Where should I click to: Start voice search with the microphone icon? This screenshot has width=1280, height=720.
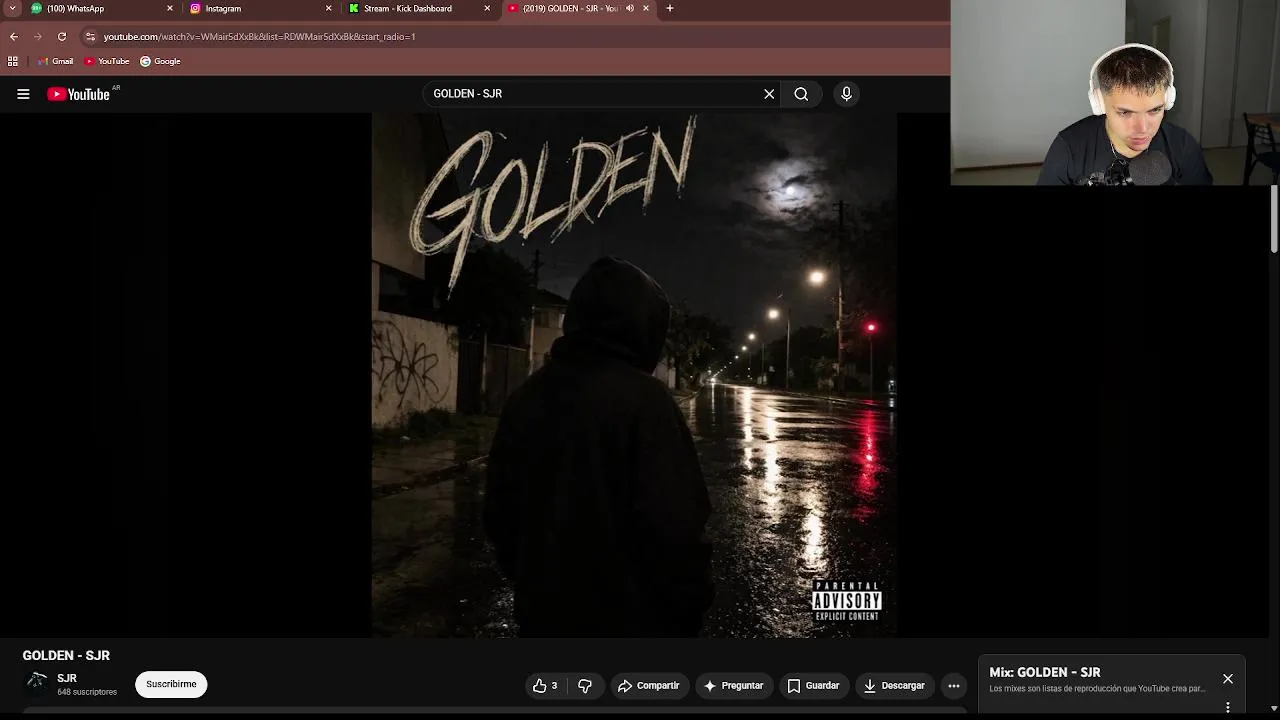coord(846,94)
